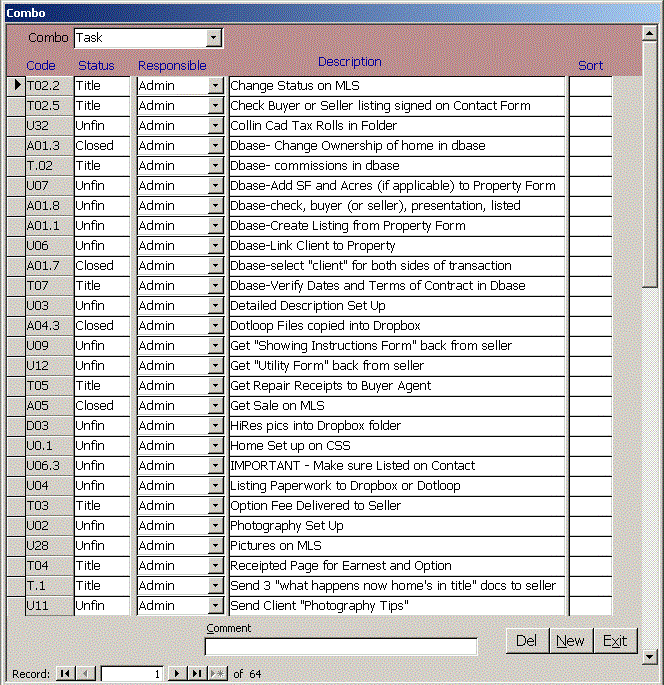The image size is (664, 685).
Task: Click description 'Listing Paperwork to Dropbox or Dotloop'
Action: [x=397, y=486]
